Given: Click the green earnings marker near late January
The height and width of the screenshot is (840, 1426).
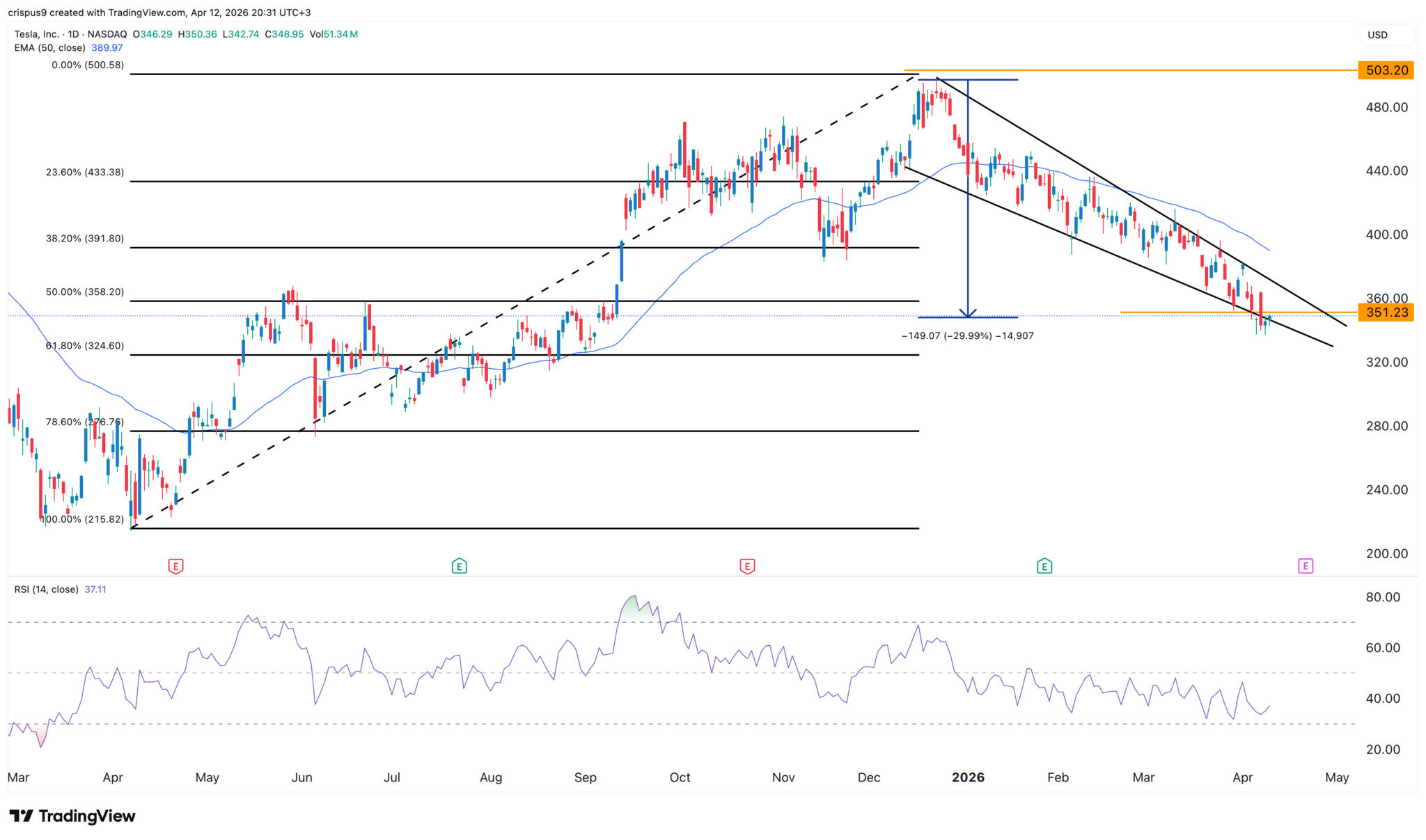Looking at the screenshot, I should 1044,566.
